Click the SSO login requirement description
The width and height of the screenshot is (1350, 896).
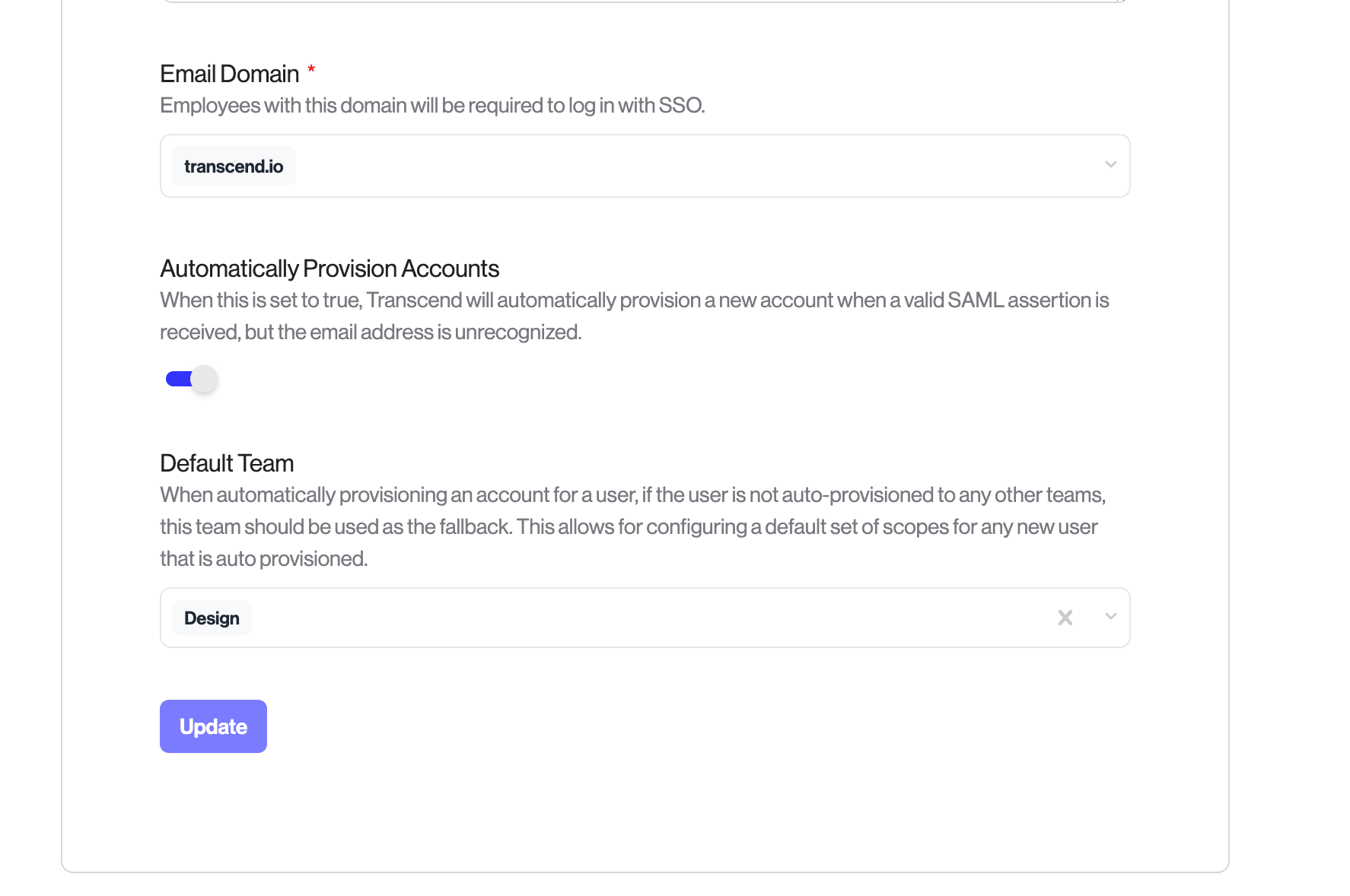point(432,106)
